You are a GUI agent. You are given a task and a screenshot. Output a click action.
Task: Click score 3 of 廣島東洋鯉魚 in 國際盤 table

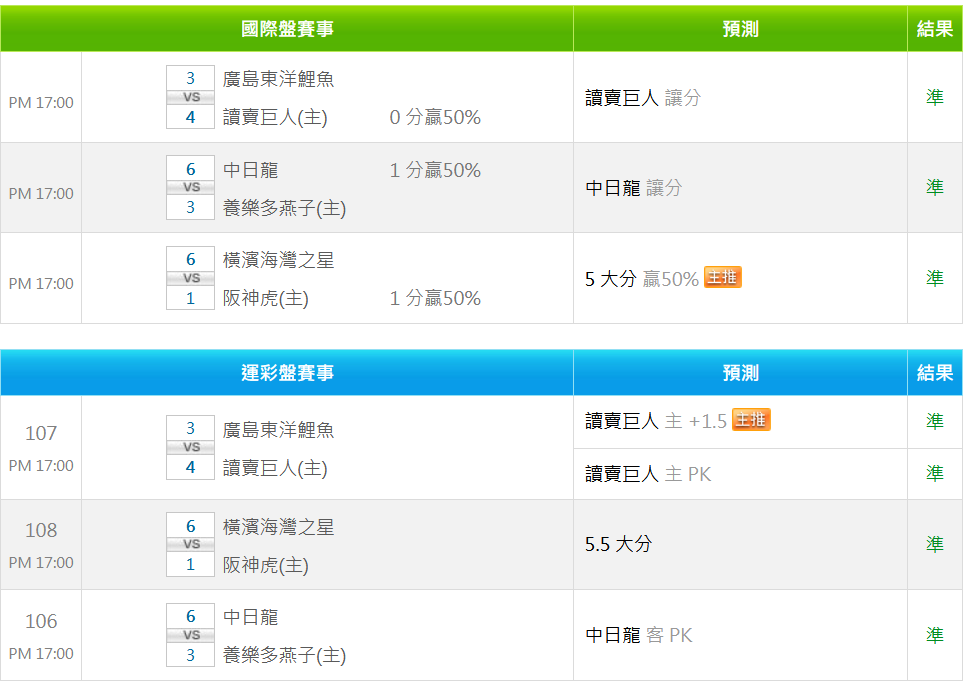[x=190, y=78]
